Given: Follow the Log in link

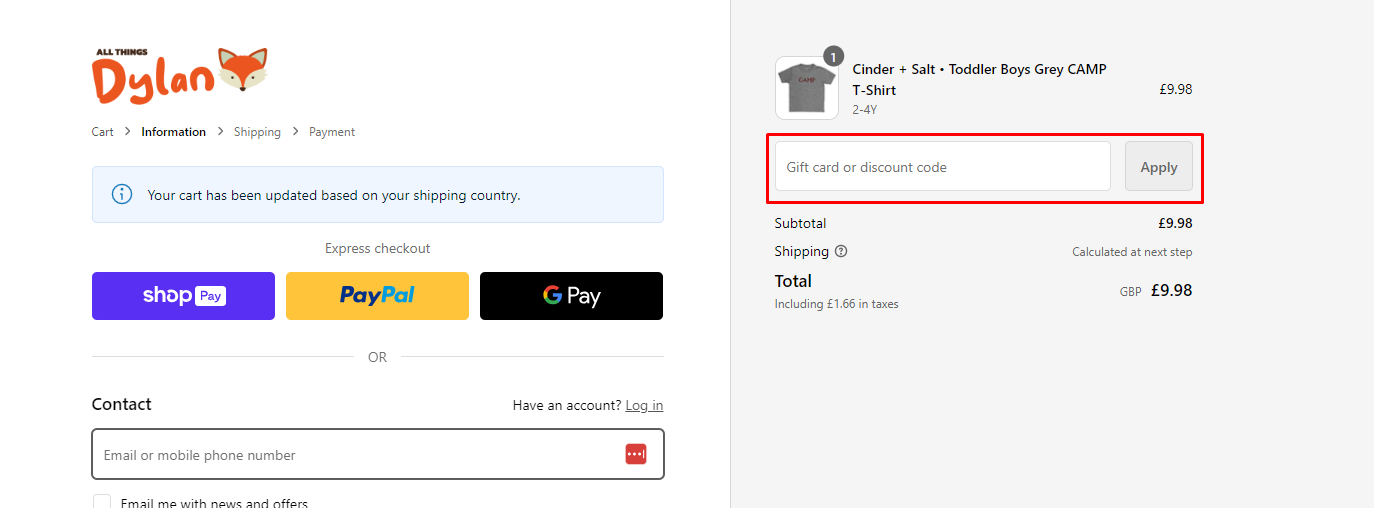Looking at the screenshot, I should pyautogui.click(x=644, y=405).
